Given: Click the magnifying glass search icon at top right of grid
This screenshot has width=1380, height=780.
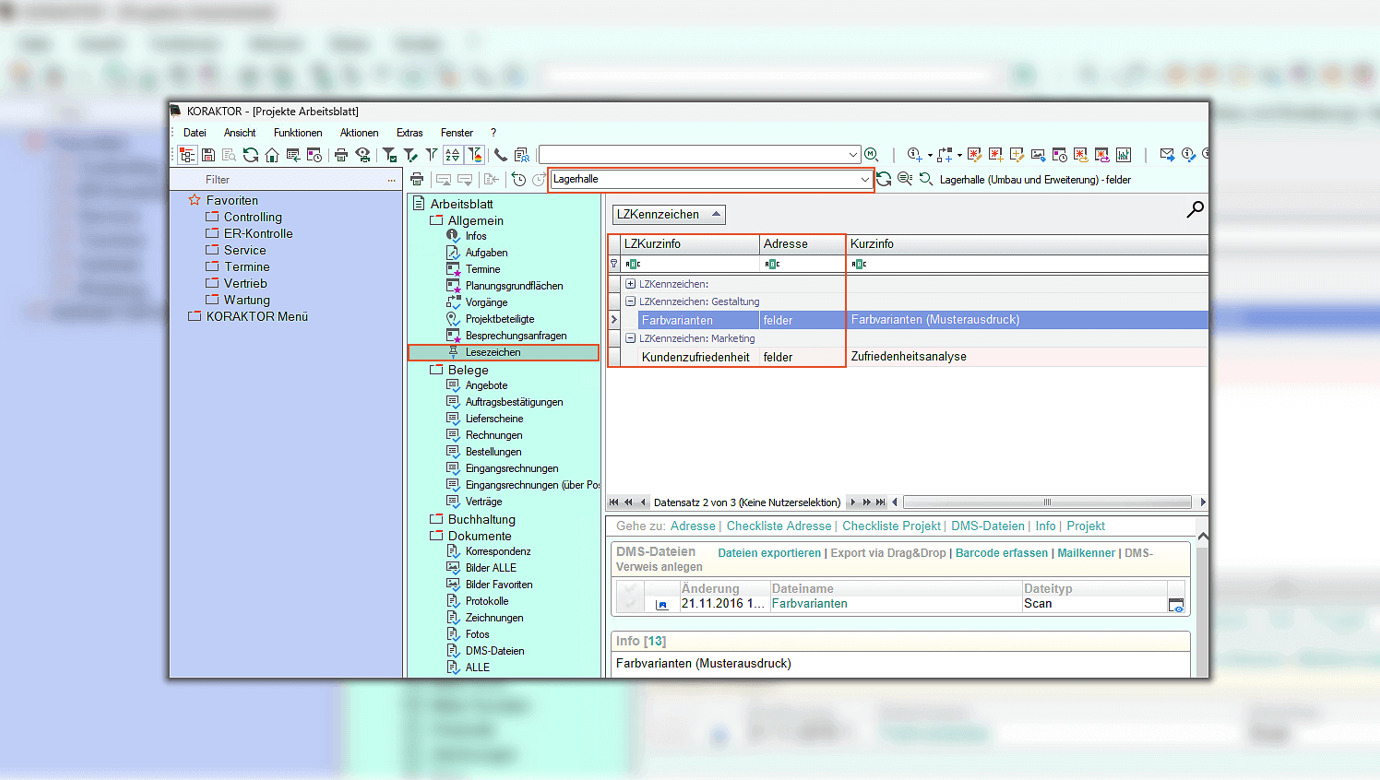Looking at the screenshot, I should 1194,210.
